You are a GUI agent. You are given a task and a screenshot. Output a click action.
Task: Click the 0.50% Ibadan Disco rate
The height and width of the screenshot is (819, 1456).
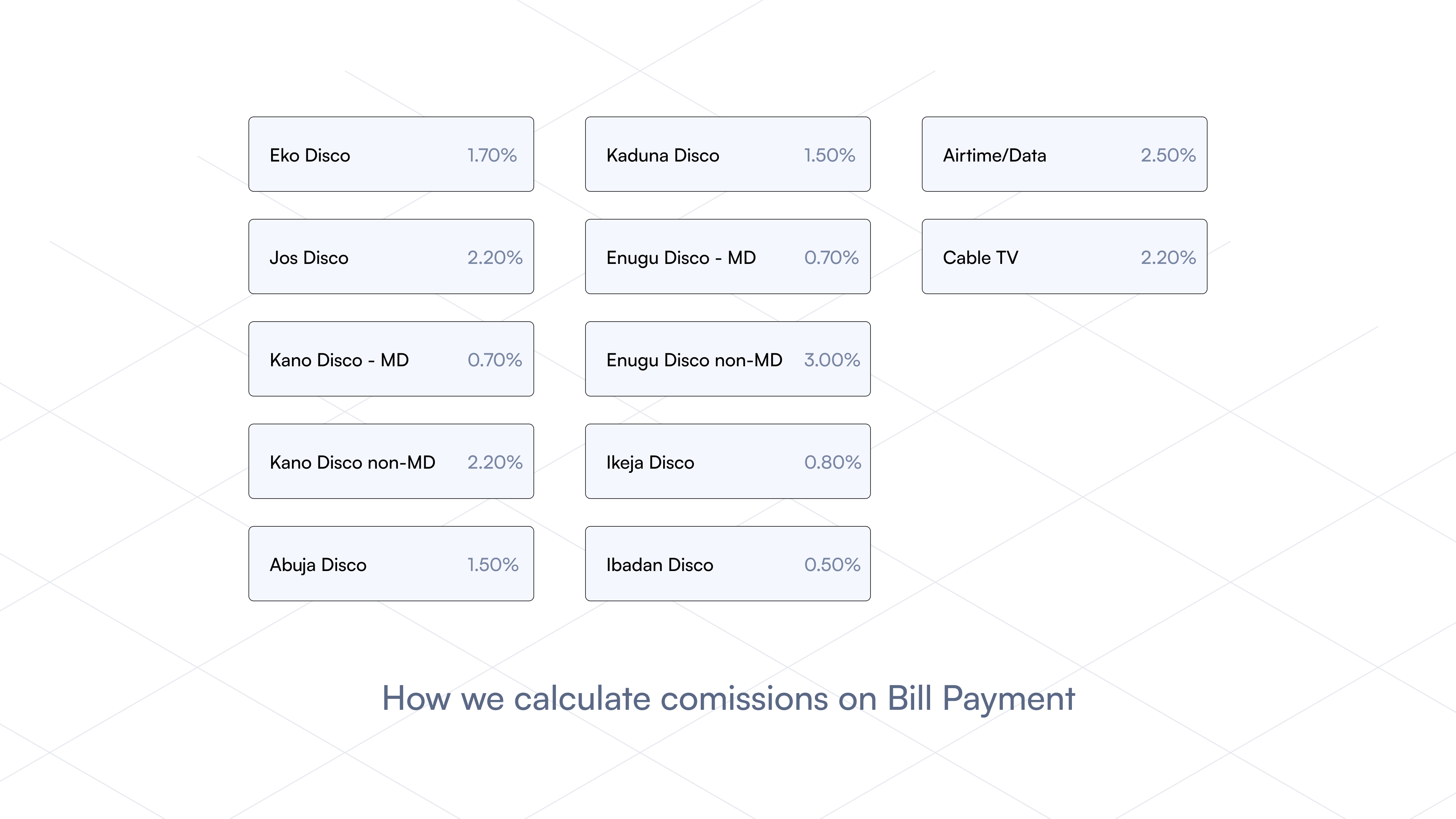[x=832, y=565]
